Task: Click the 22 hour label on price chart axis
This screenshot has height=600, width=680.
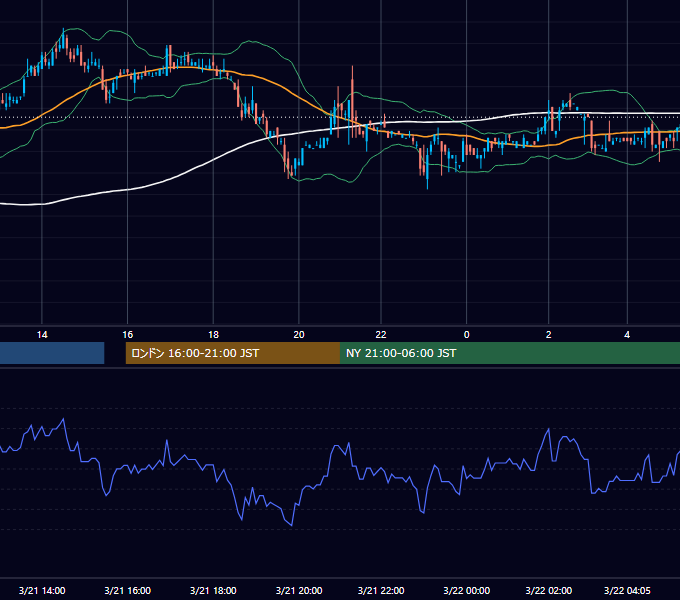Action: (381, 335)
